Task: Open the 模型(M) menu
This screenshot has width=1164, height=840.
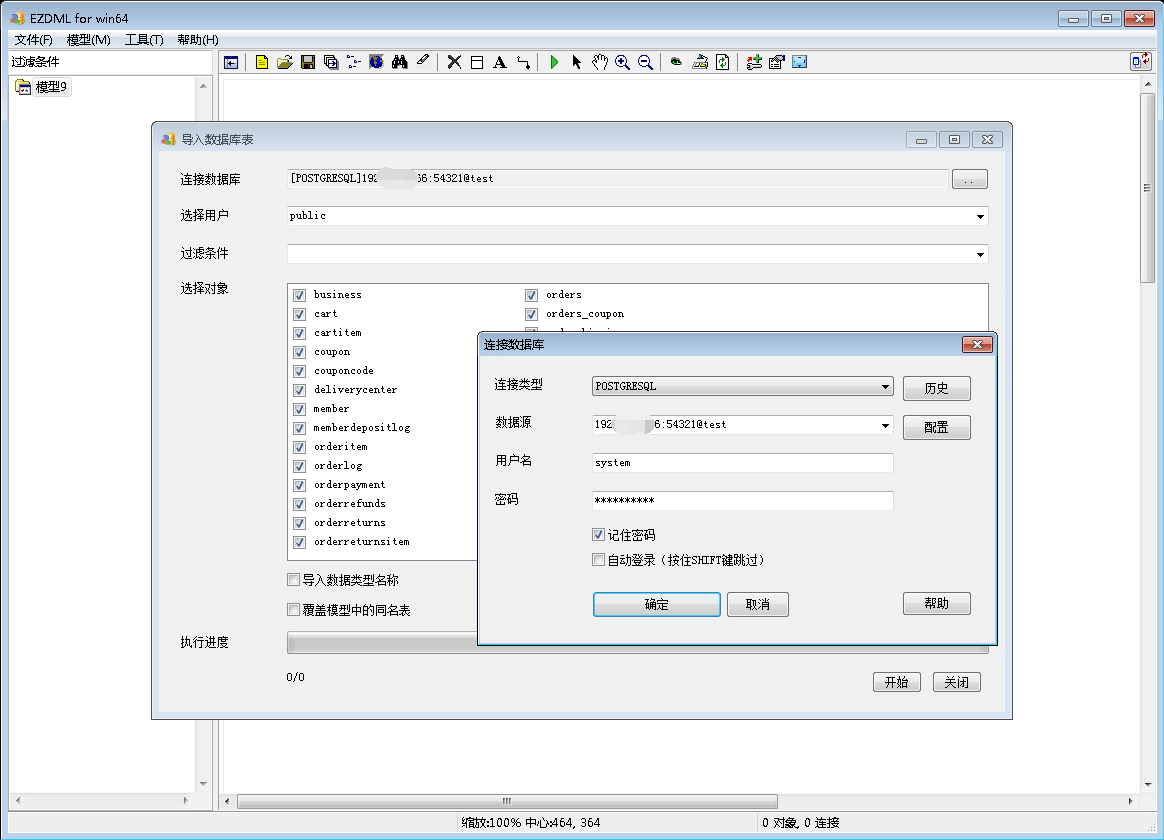Action: click(88, 39)
